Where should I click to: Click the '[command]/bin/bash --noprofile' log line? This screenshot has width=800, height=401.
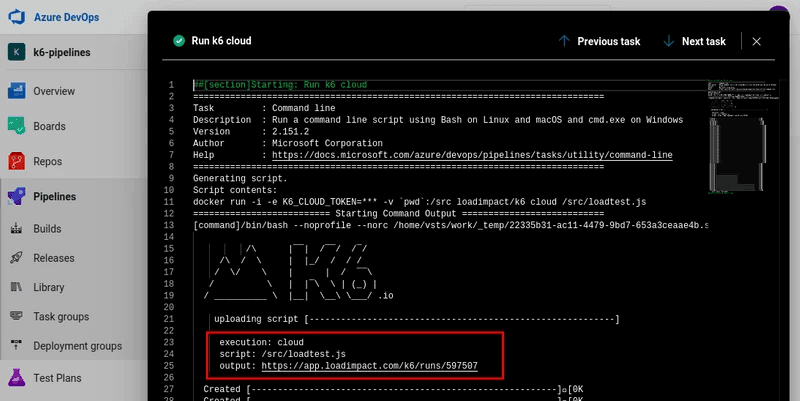pos(451,225)
